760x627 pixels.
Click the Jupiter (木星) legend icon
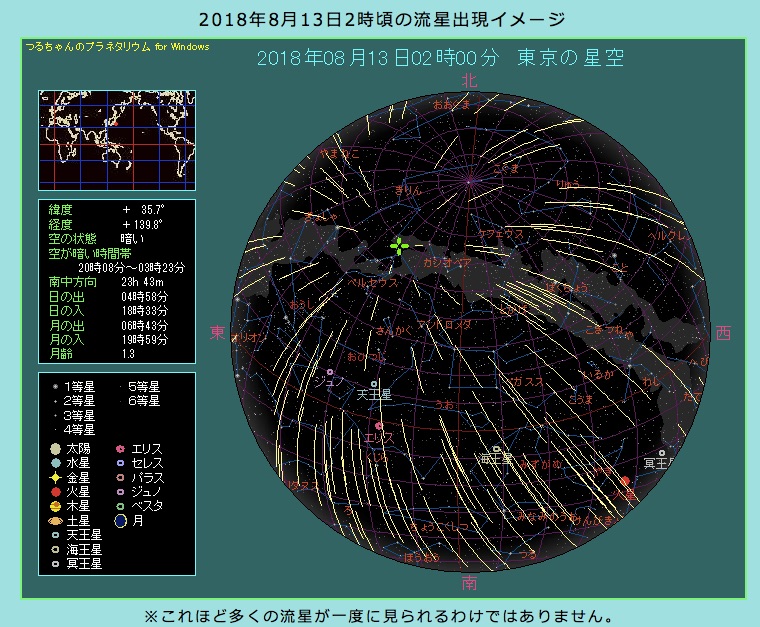(x=56, y=506)
